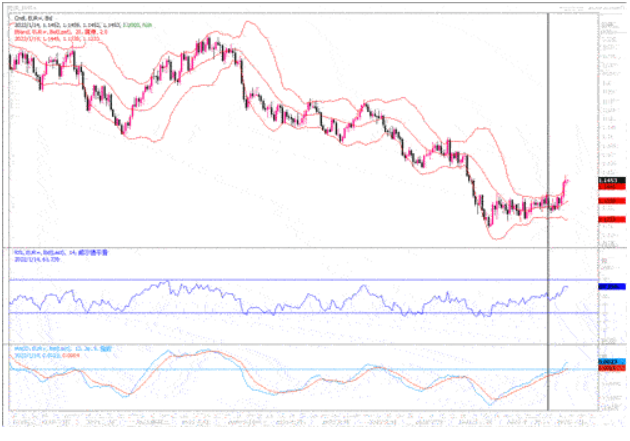Click divider between price chart and RSI panel
The width and height of the screenshot is (630, 441).
coord(300,245)
